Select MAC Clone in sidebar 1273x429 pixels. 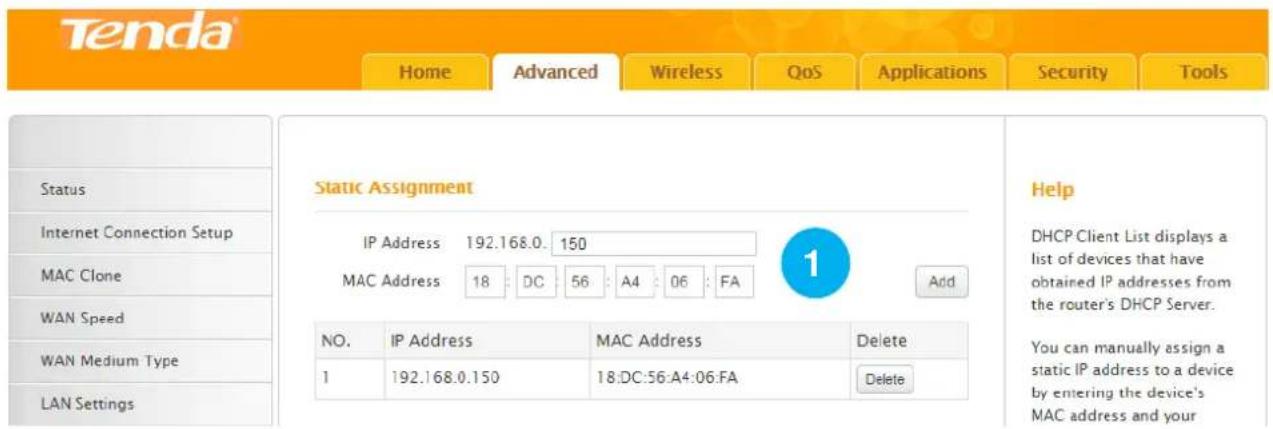[139, 275]
